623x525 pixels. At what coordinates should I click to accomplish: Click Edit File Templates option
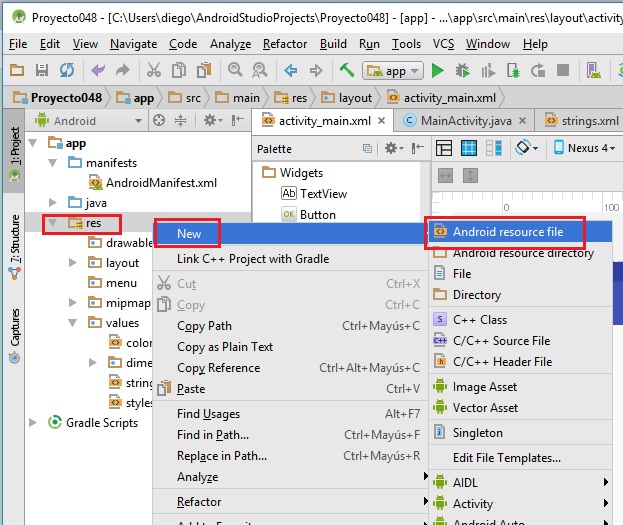coord(520,458)
